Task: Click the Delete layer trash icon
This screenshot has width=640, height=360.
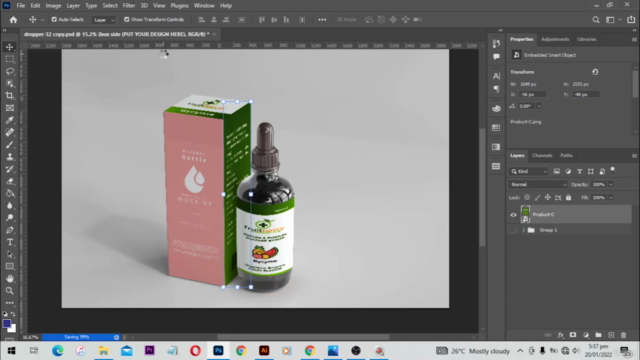Action: click(x=623, y=335)
